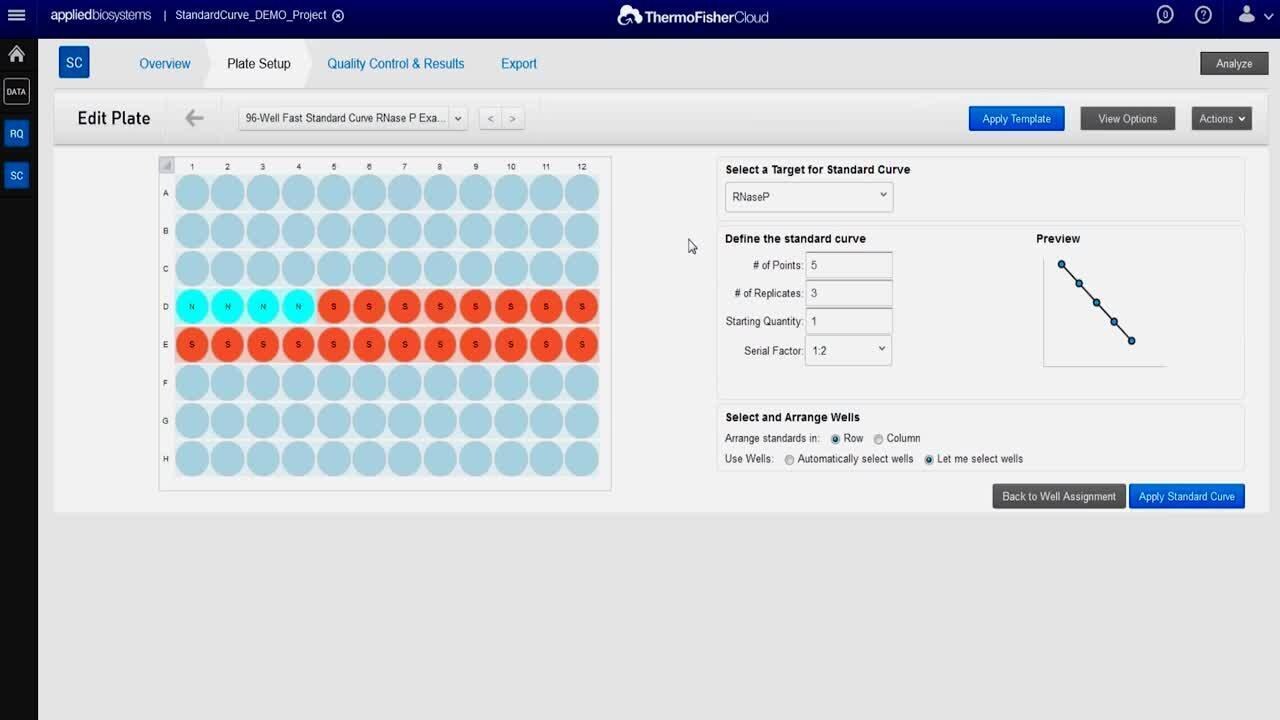Select the Column arrangement radio button
1280x720 pixels.
[878, 439]
